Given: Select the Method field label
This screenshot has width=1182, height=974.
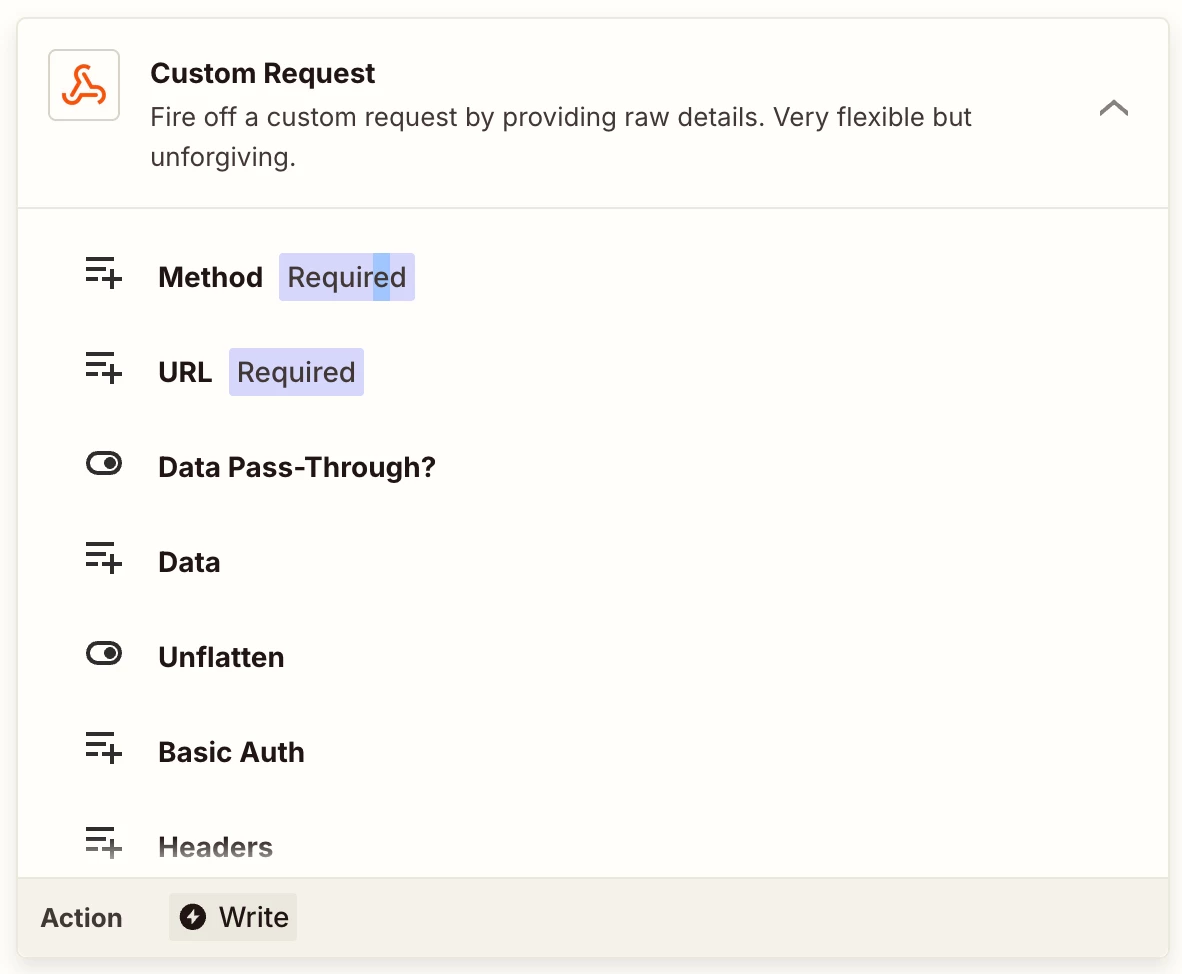Looking at the screenshot, I should [210, 277].
